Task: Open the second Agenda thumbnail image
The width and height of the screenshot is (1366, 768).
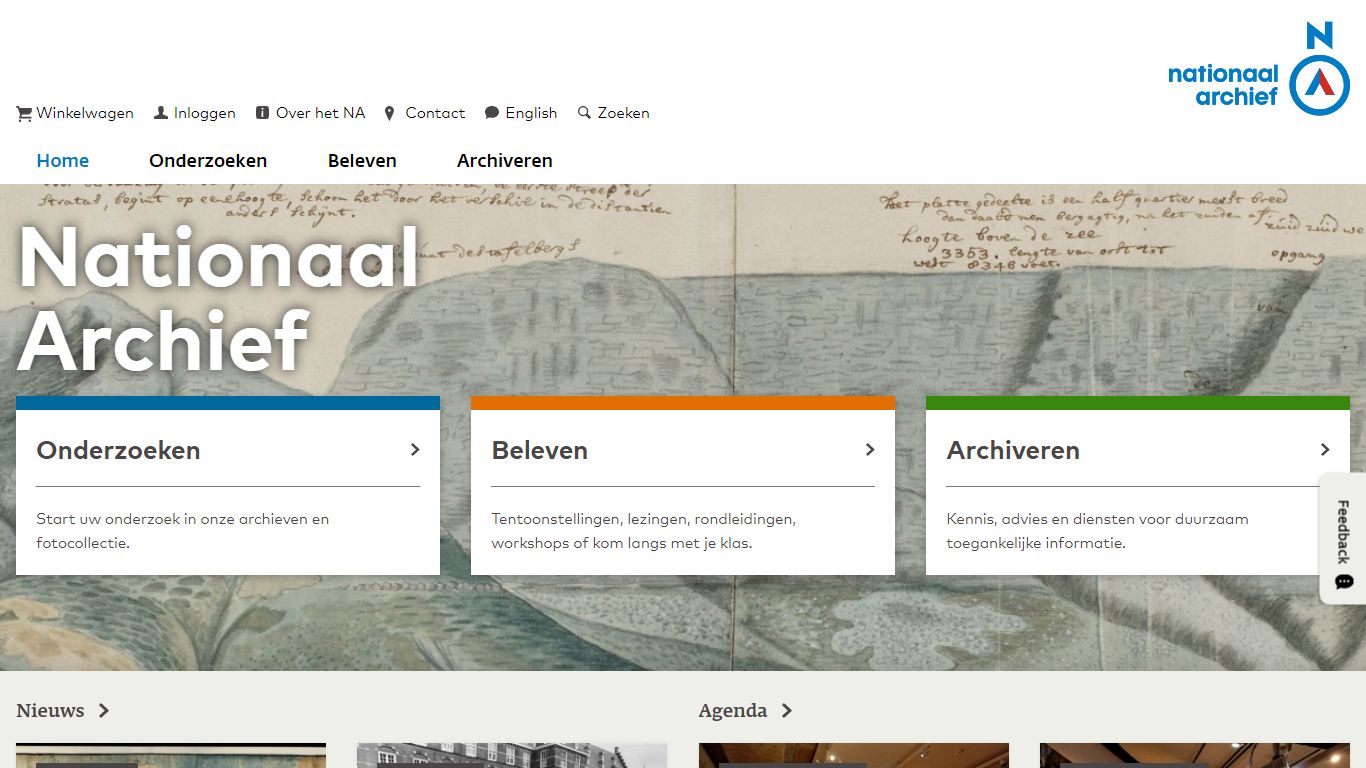Action: click(x=1195, y=756)
